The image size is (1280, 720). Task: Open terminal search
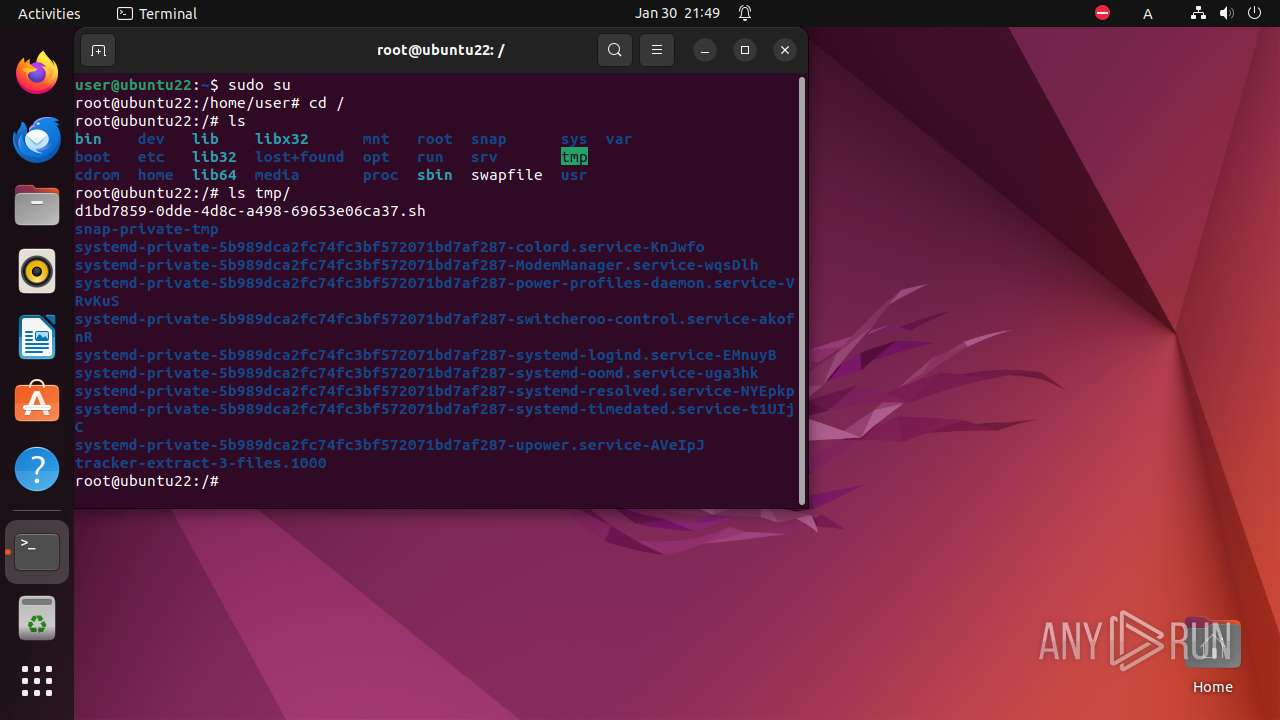(x=615, y=50)
